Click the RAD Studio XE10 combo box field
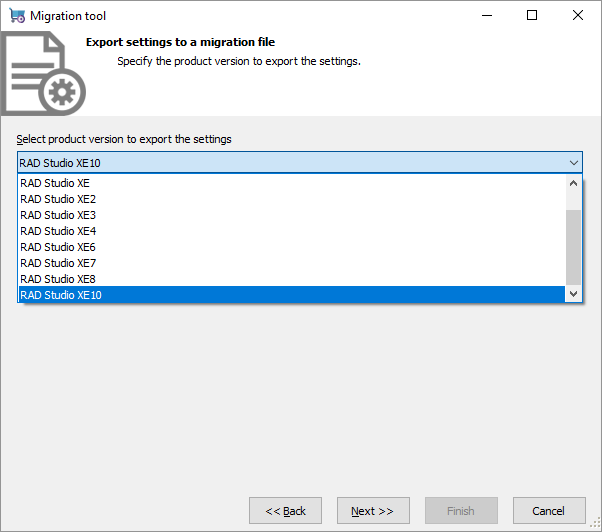Screen dimensions: 602x532 290,163
